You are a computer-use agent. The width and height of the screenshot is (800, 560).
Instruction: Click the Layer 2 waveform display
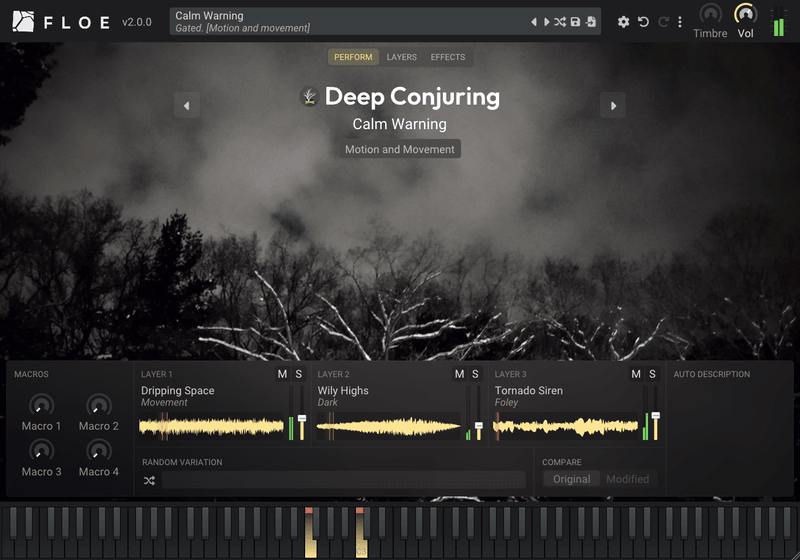click(388, 426)
